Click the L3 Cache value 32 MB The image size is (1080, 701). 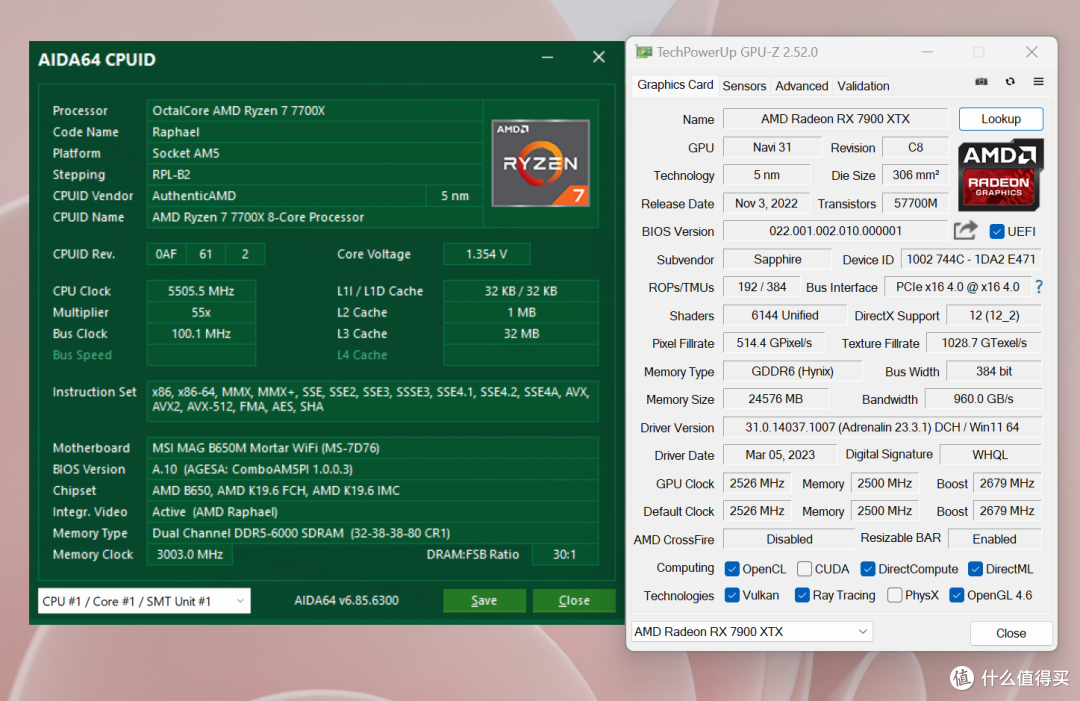[x=521, y=334]
